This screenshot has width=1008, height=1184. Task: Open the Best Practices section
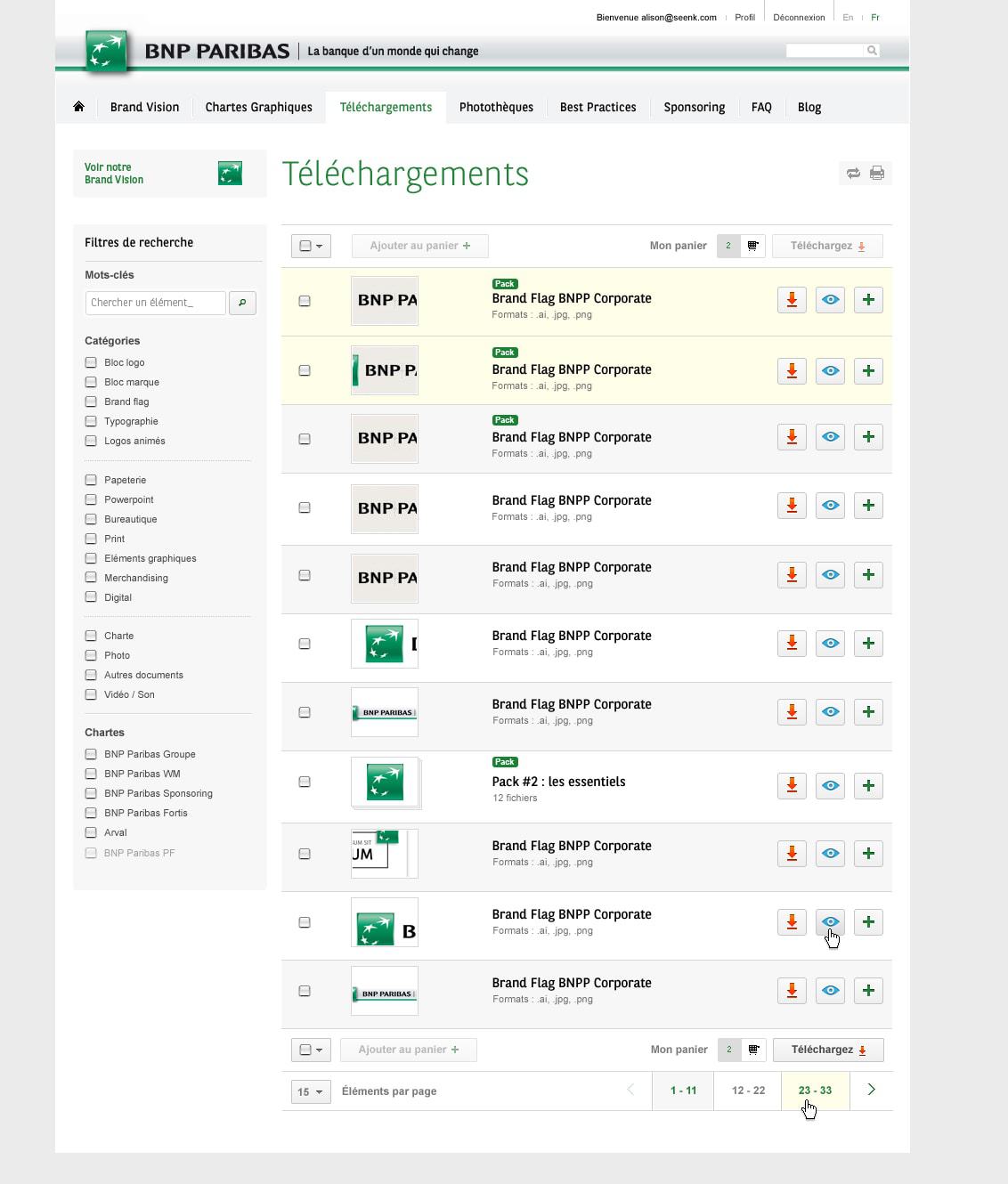597,107
